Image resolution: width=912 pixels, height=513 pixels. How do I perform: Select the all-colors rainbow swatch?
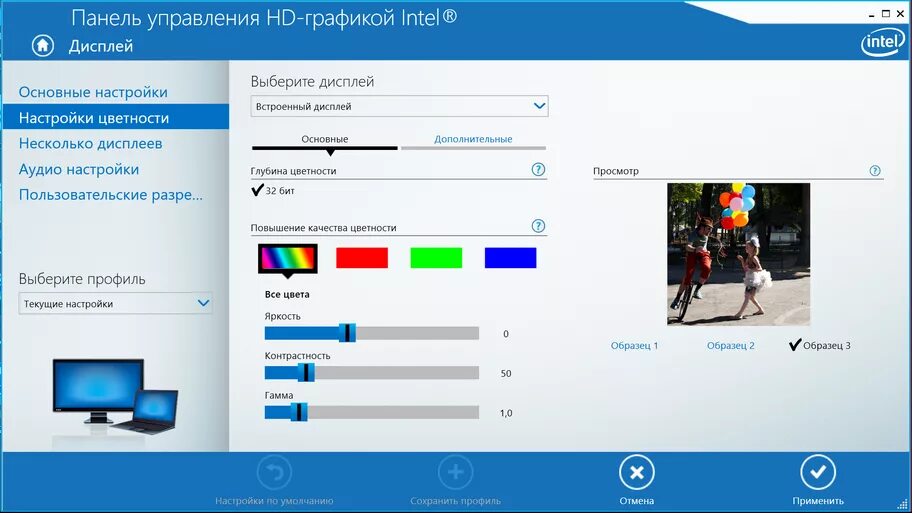click(287, 258)
